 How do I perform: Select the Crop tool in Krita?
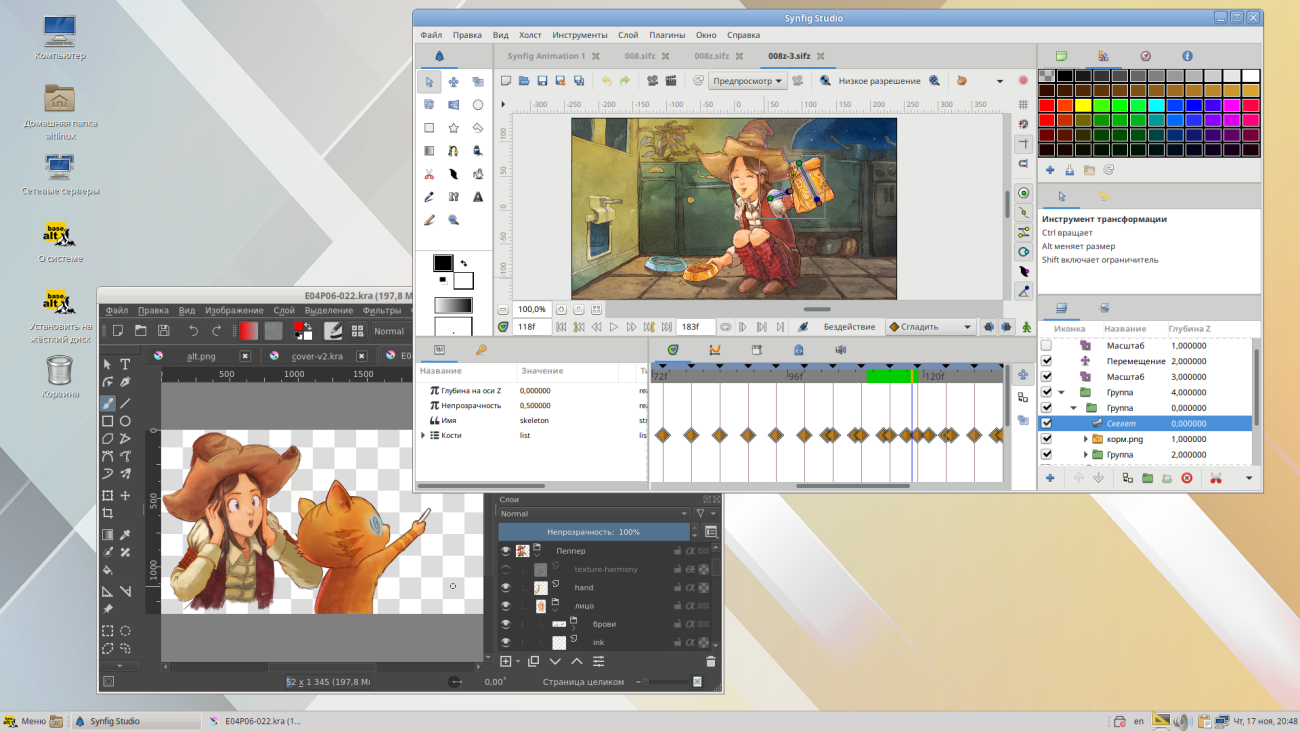pyautogui.click(x=107, y=513)
